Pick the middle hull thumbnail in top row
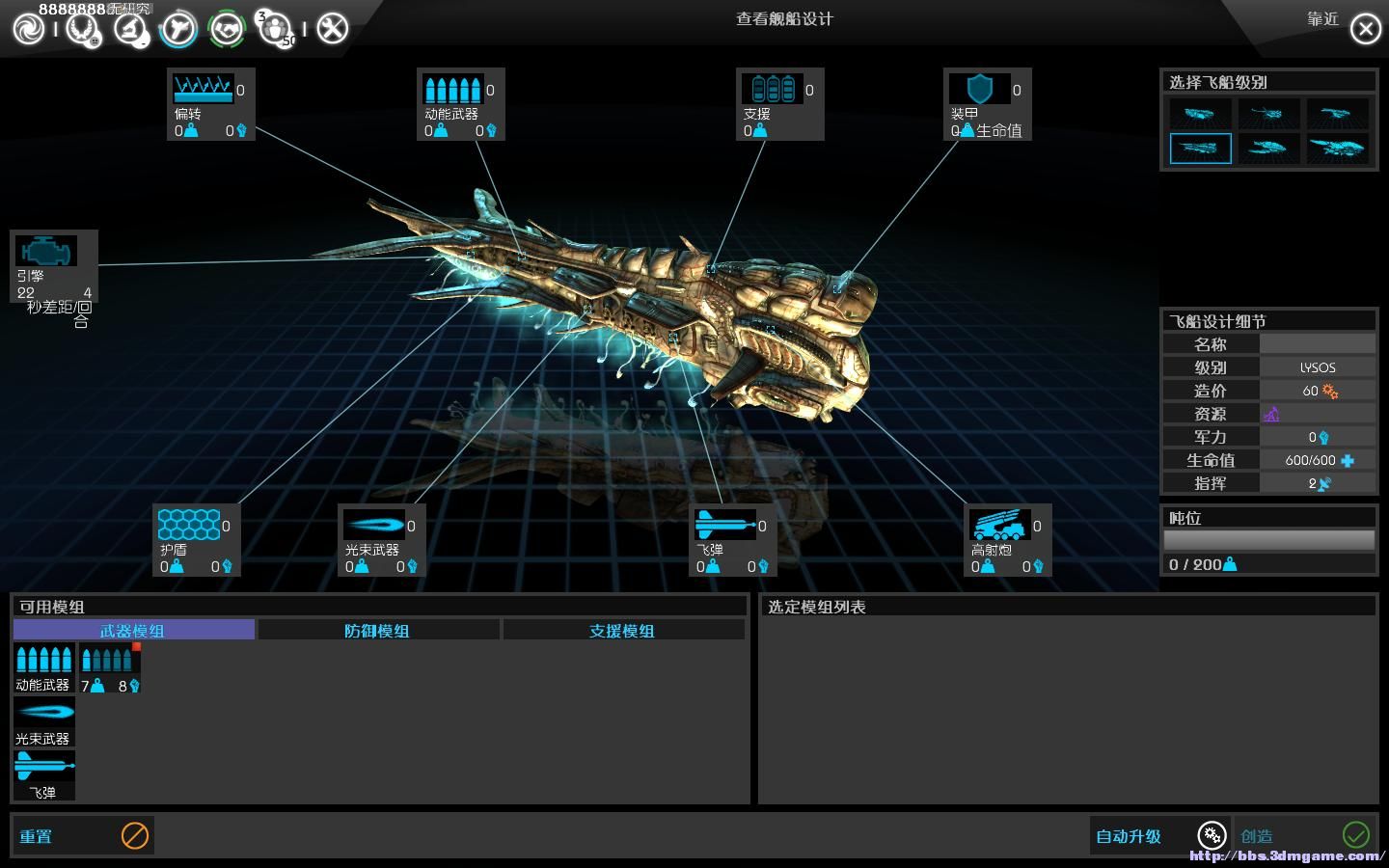 pyautogui.click(x=1269, y=114)
